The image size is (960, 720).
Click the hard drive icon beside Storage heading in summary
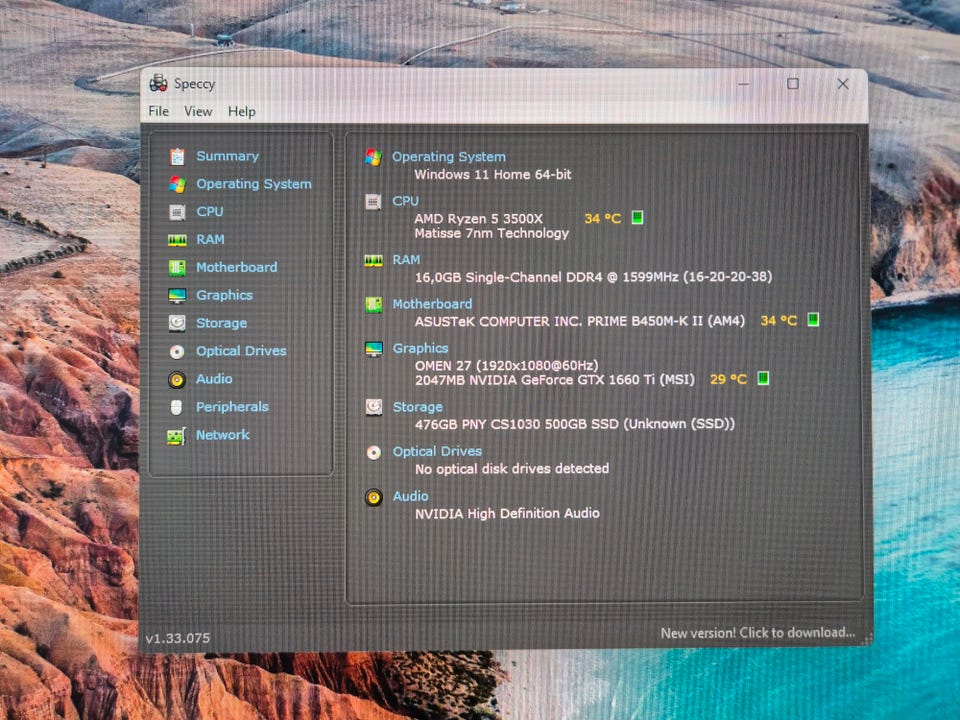pyautogui.click(x=373, y=407)
